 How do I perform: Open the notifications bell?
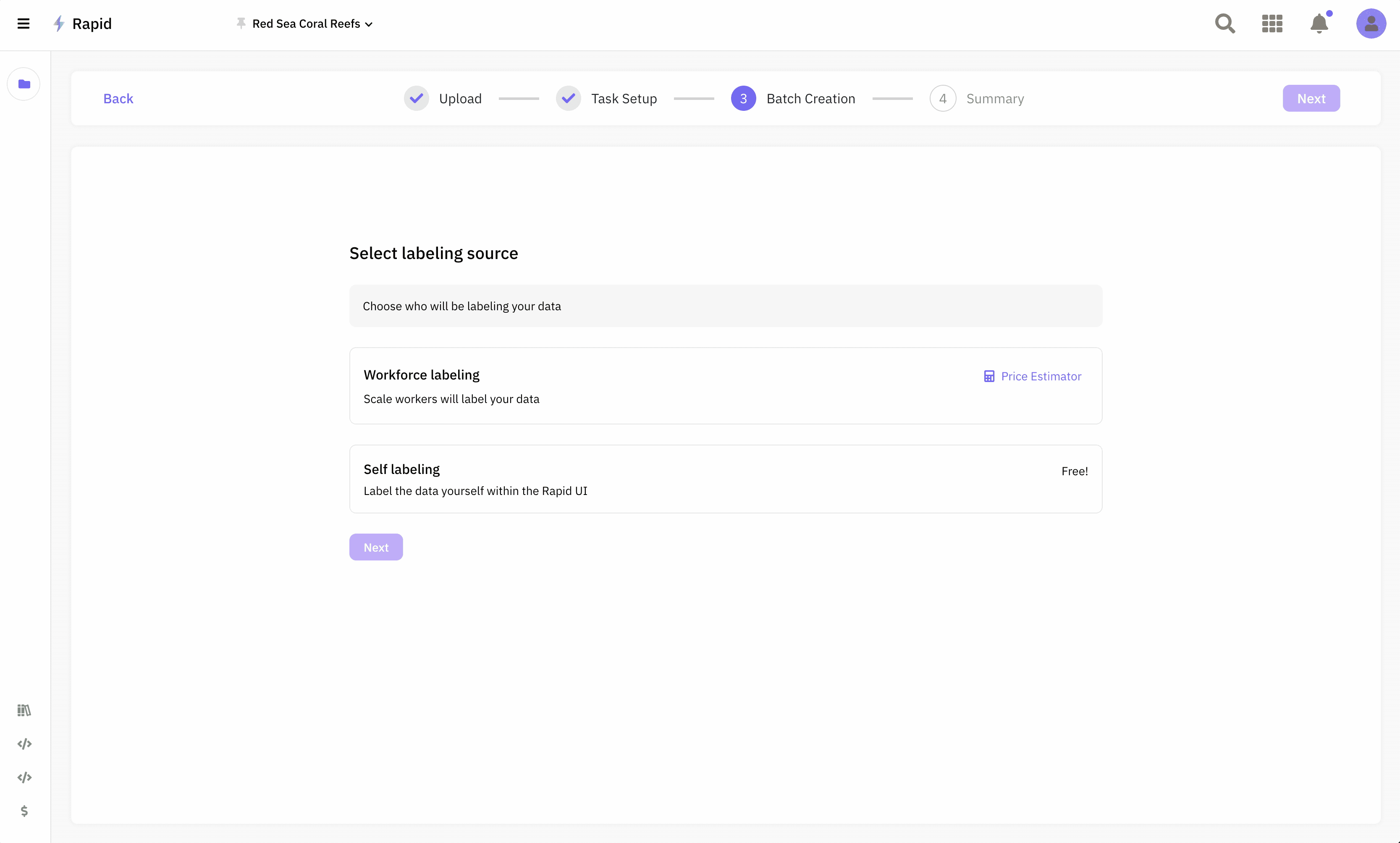pos(1319,24)
